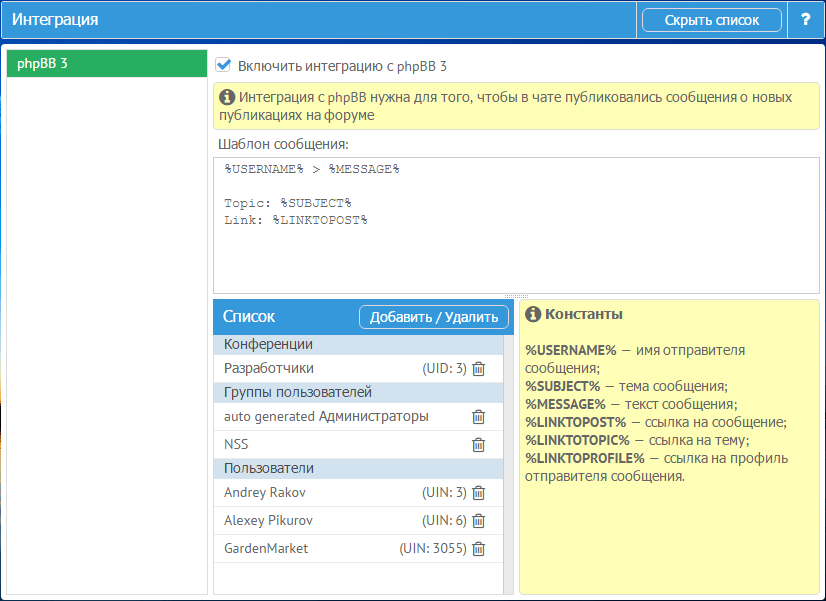
Task: Delete the Разработчики conference entry
Action: pos(478,369)
